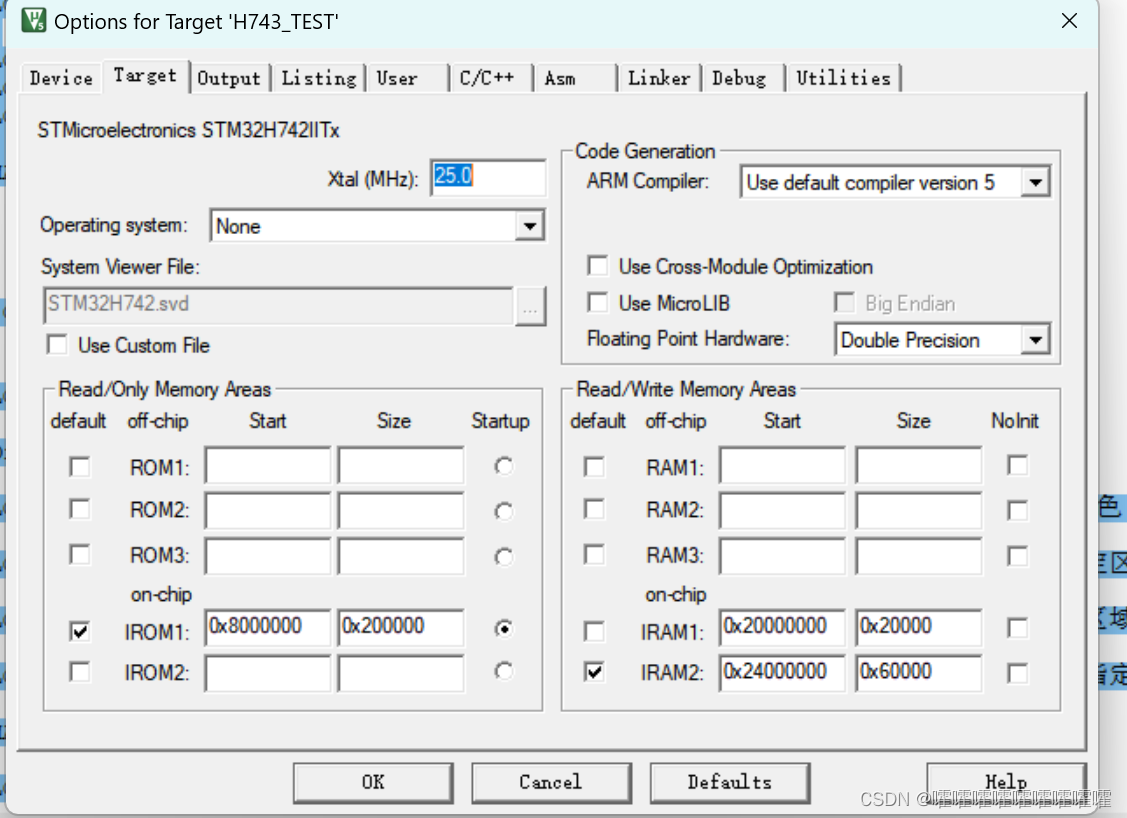Check the ROM3 default checkbox

(80, 555)
